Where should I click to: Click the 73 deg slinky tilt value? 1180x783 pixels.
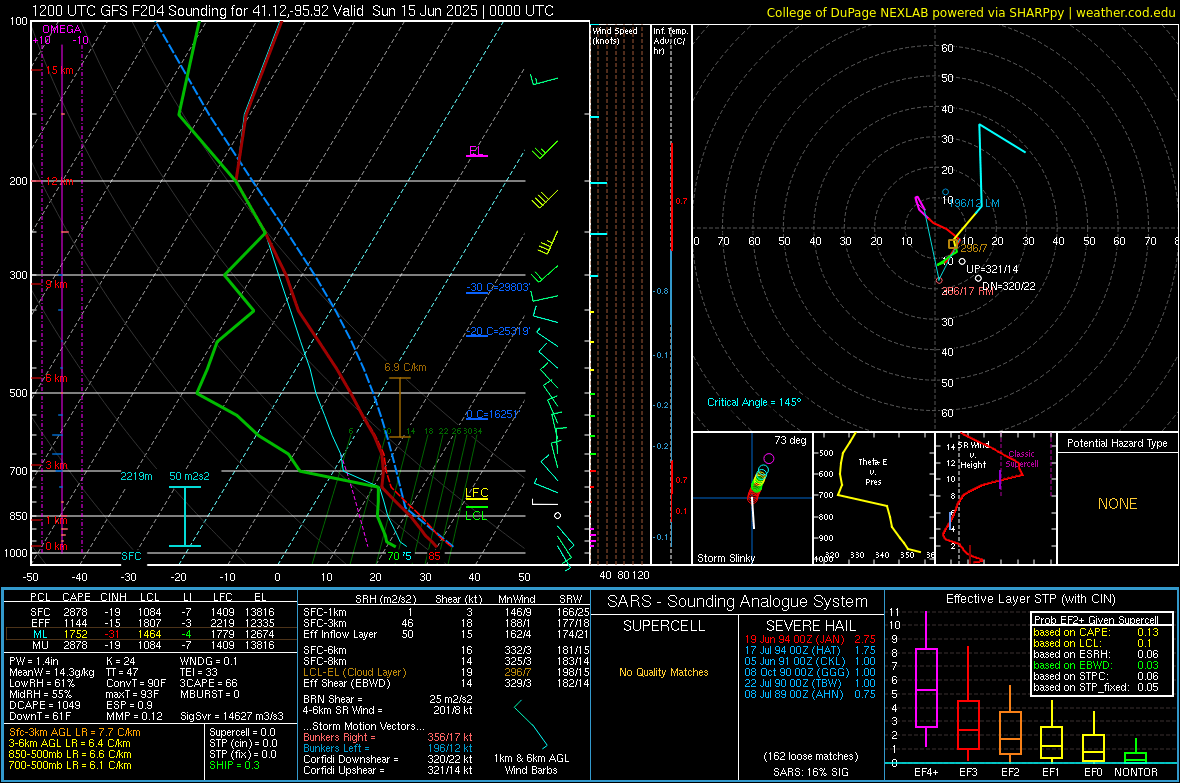(x=790, y=440)
